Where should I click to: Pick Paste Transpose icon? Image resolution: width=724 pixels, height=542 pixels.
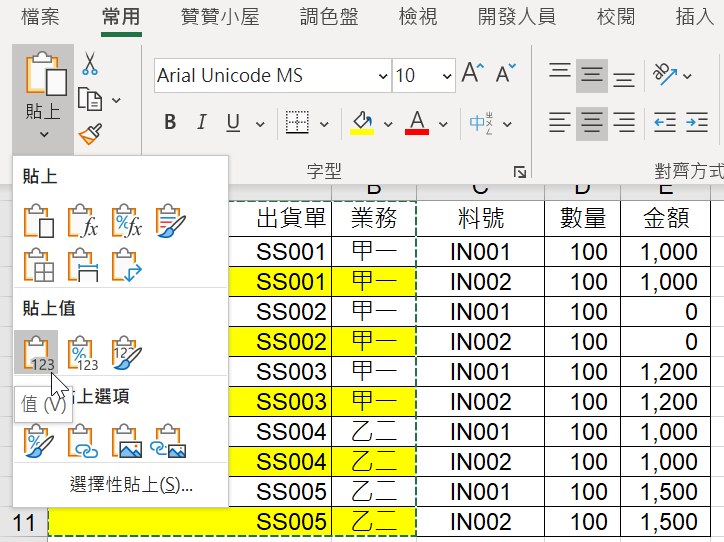coord(127,265)
